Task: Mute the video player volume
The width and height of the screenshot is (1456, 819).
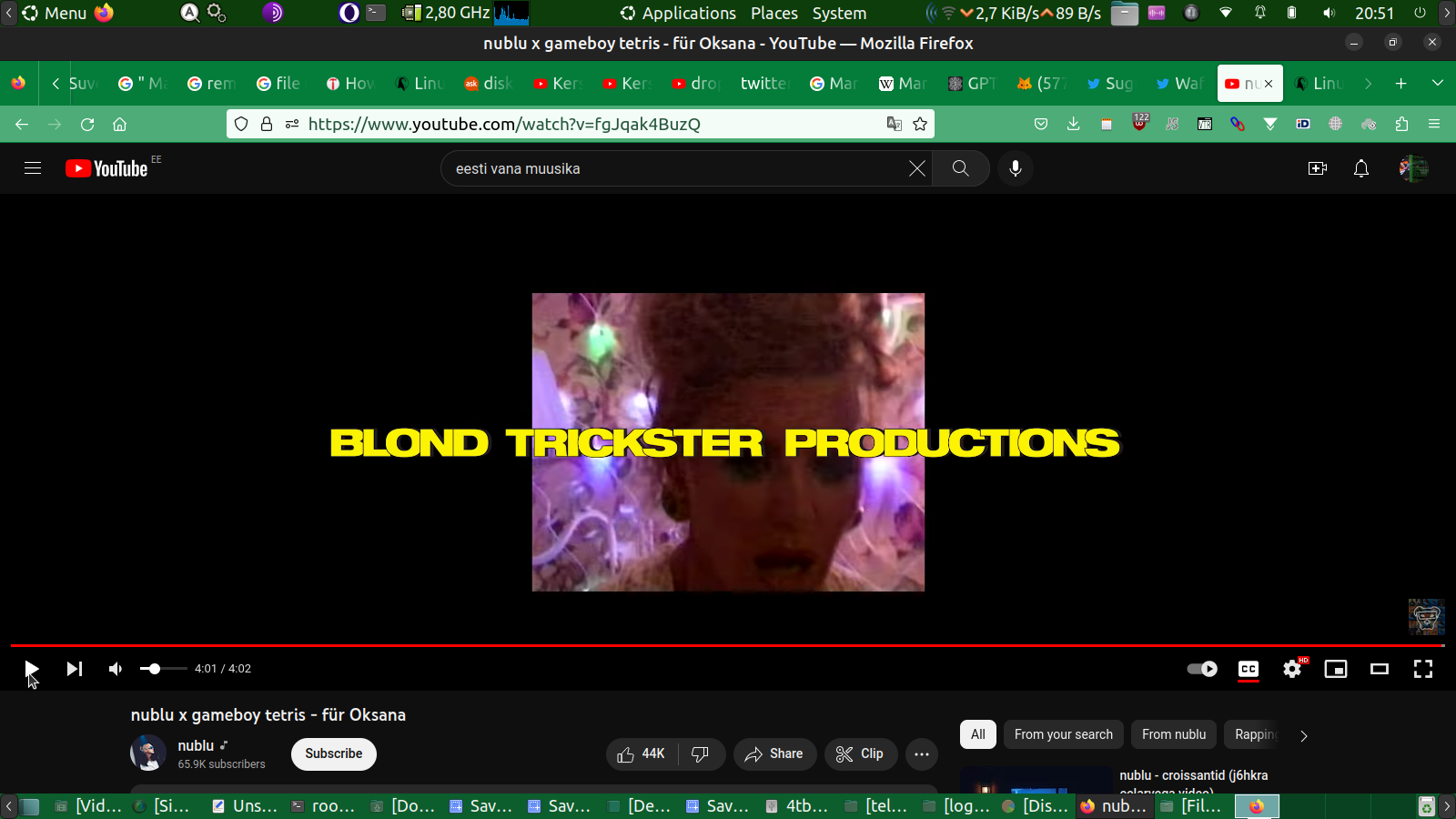Action: pos(116,669)
